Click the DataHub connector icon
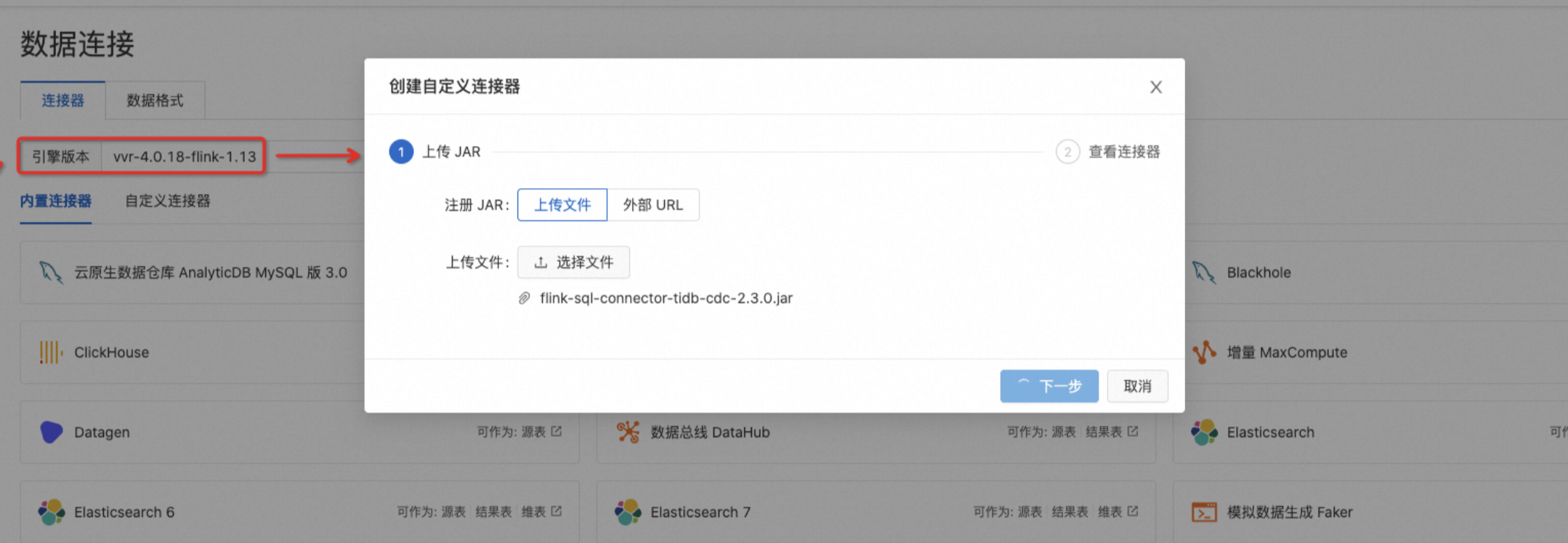The height and width of the screenshot is (543, 1568). coord(628,432)
